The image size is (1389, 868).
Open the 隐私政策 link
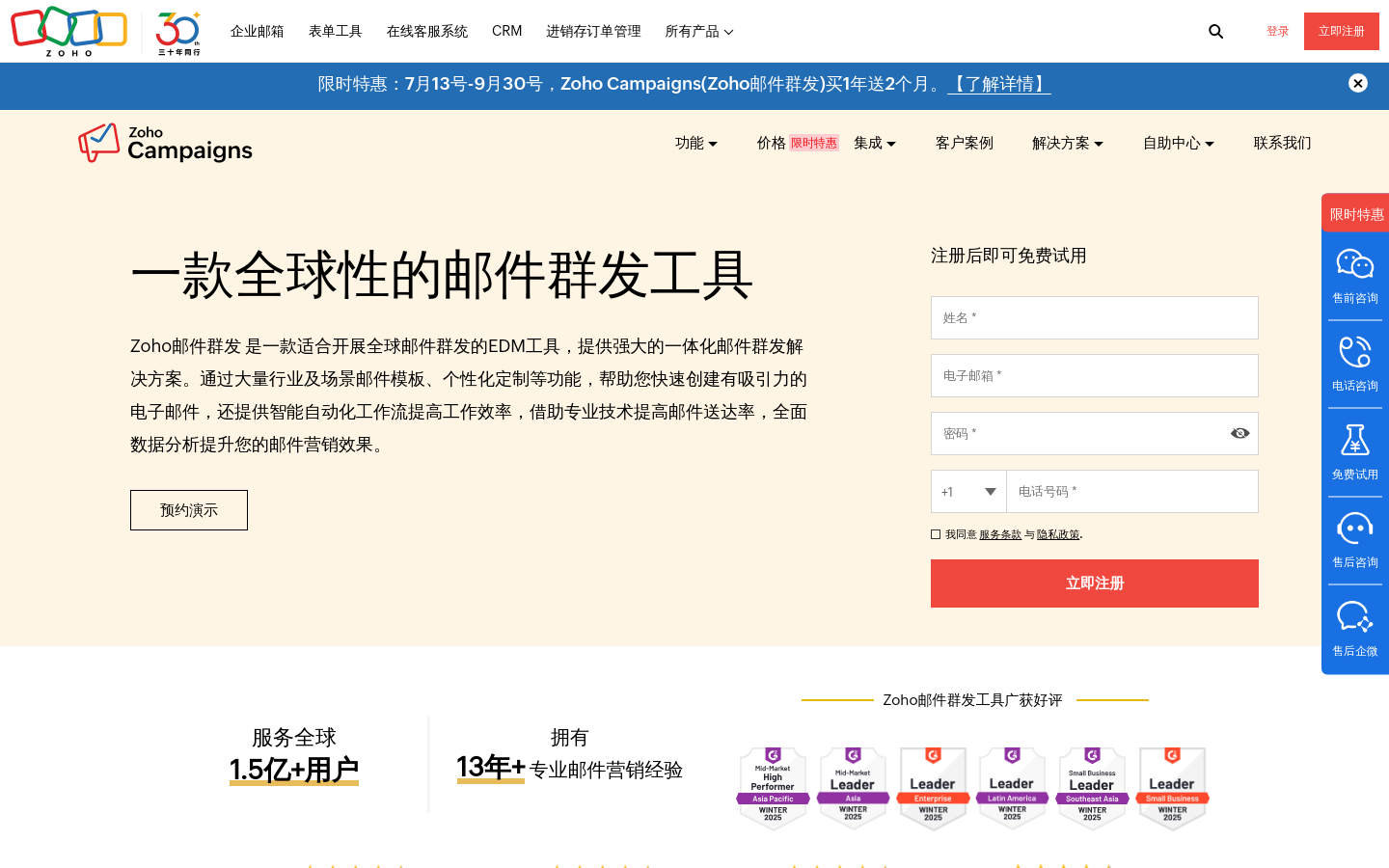tap(1058, 534)
